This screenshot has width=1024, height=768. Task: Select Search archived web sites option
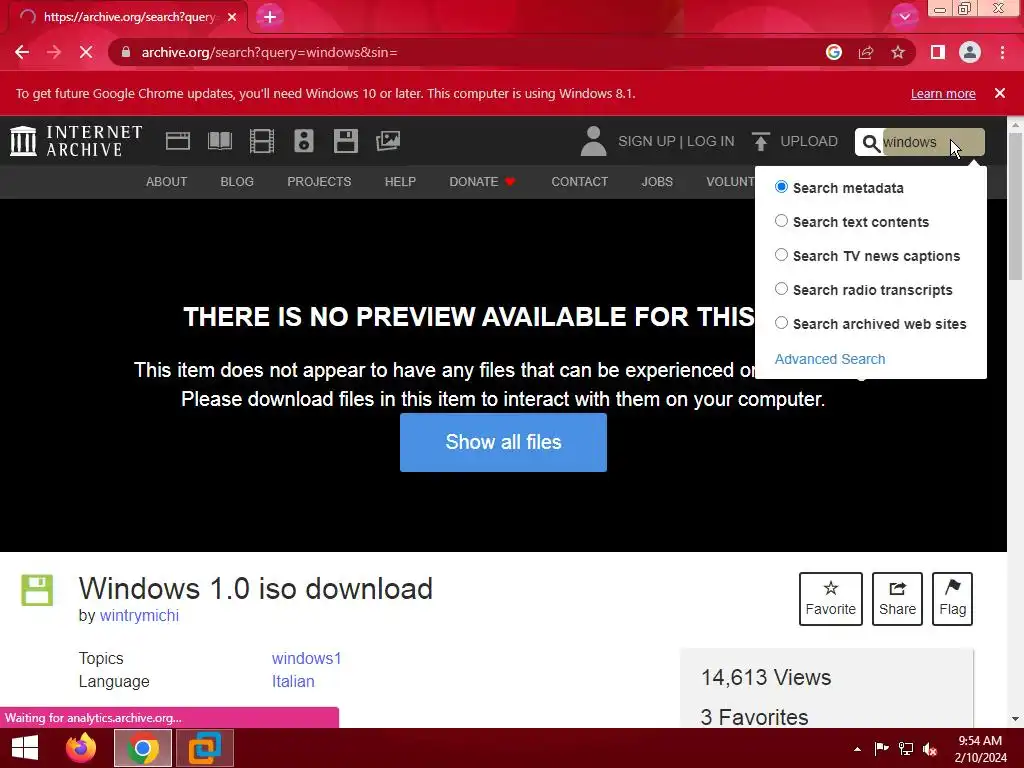781,323
